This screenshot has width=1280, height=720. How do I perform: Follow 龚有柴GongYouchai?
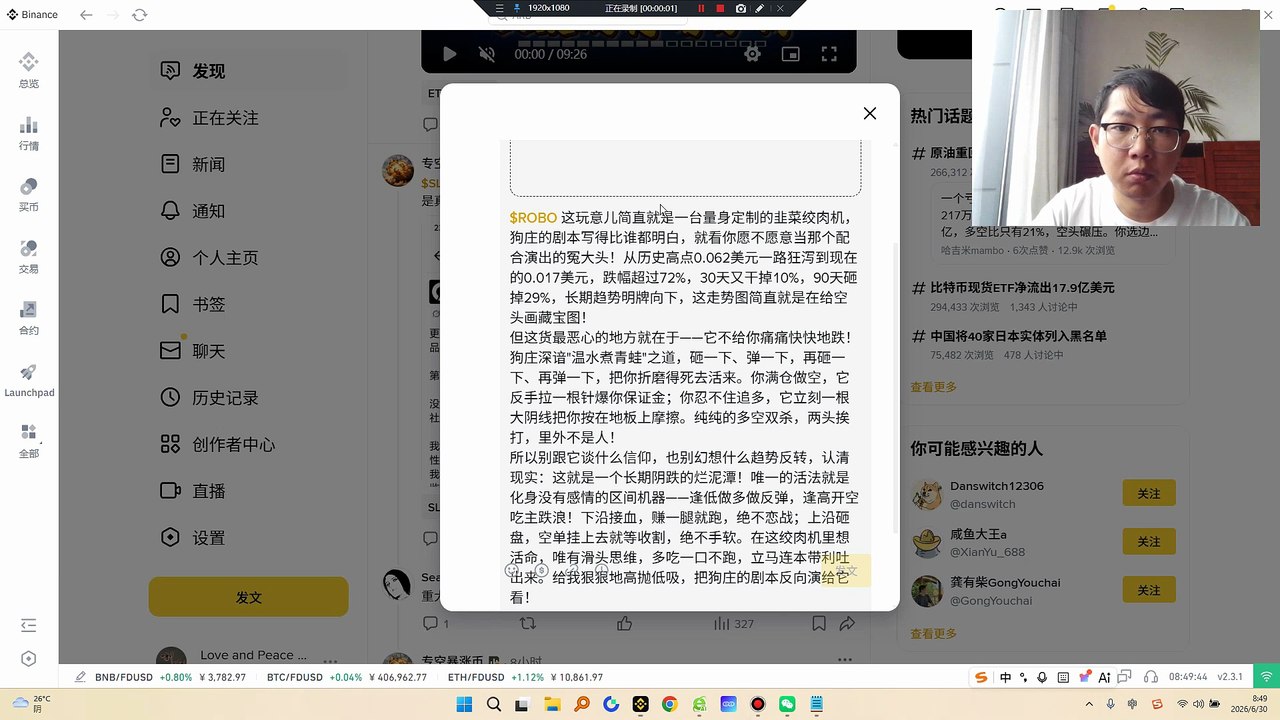[x=1149, y=590]
